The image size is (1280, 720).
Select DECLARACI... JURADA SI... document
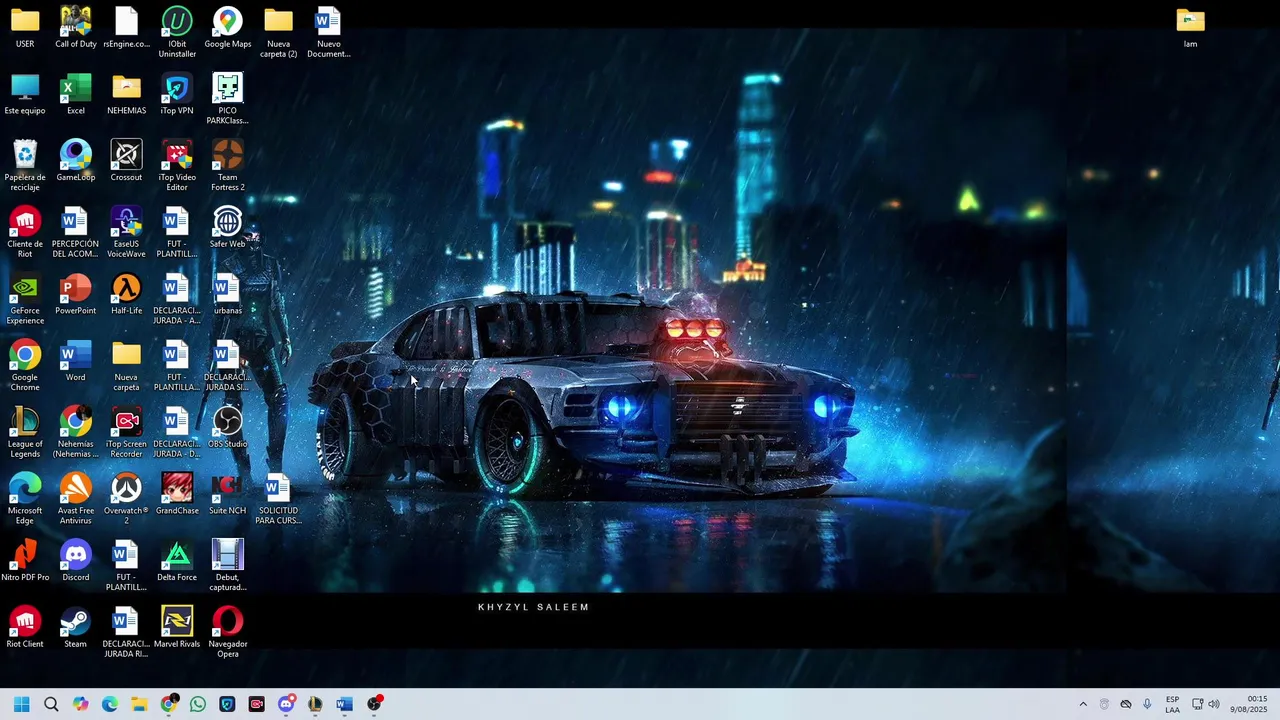point(228,366)
